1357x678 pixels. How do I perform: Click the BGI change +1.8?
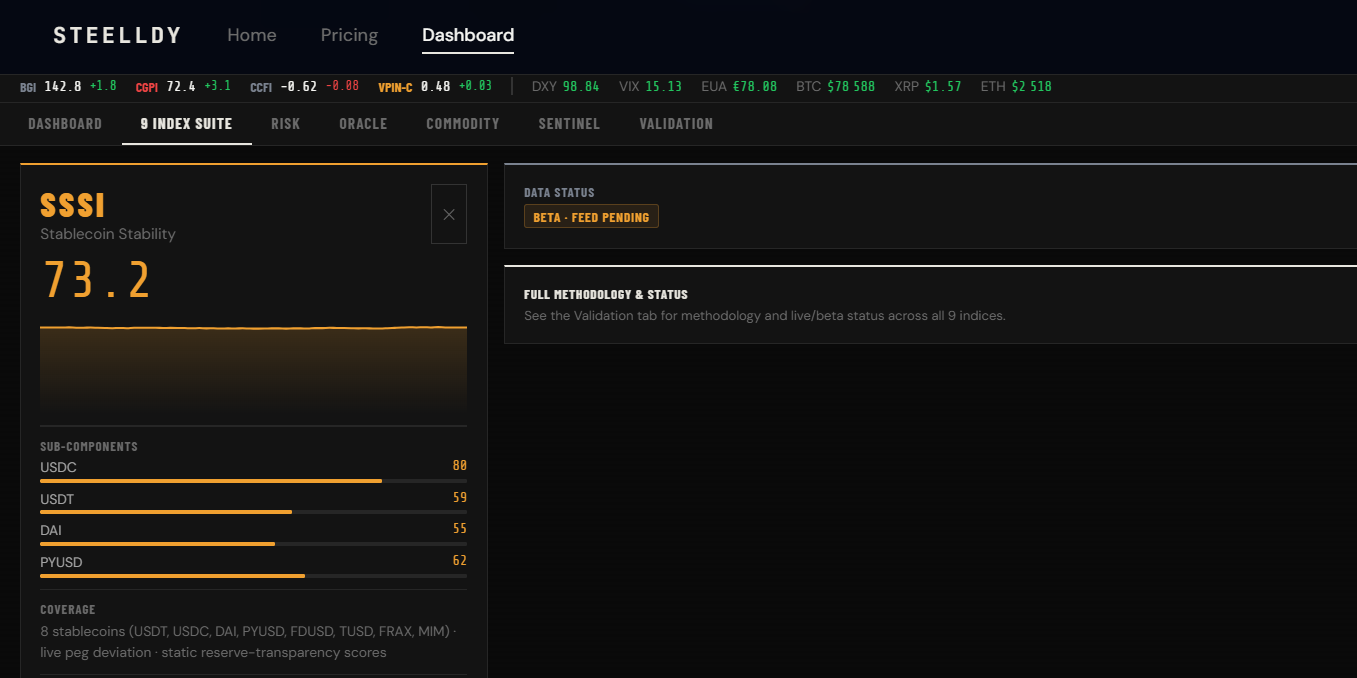pos(103,86)
